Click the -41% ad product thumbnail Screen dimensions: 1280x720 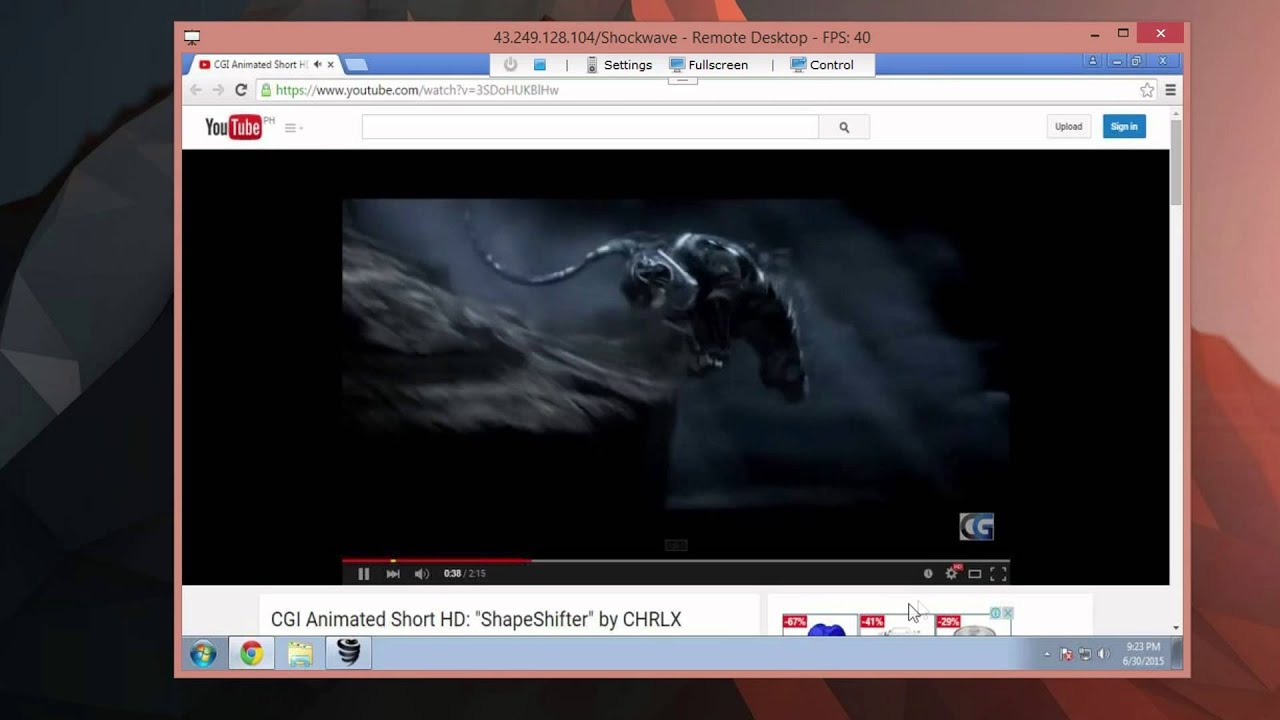[x=897, y=625]
